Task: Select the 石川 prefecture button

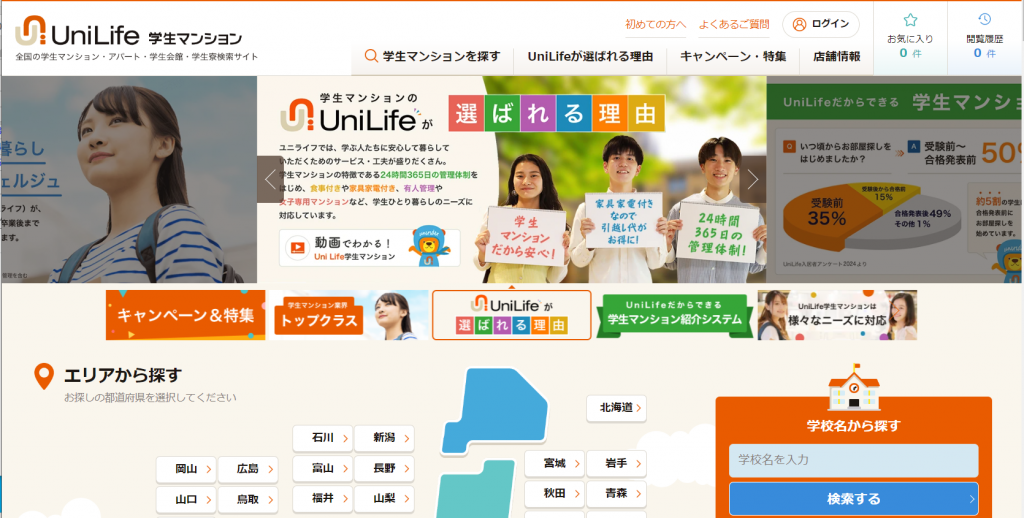Action: coord(323,438)
